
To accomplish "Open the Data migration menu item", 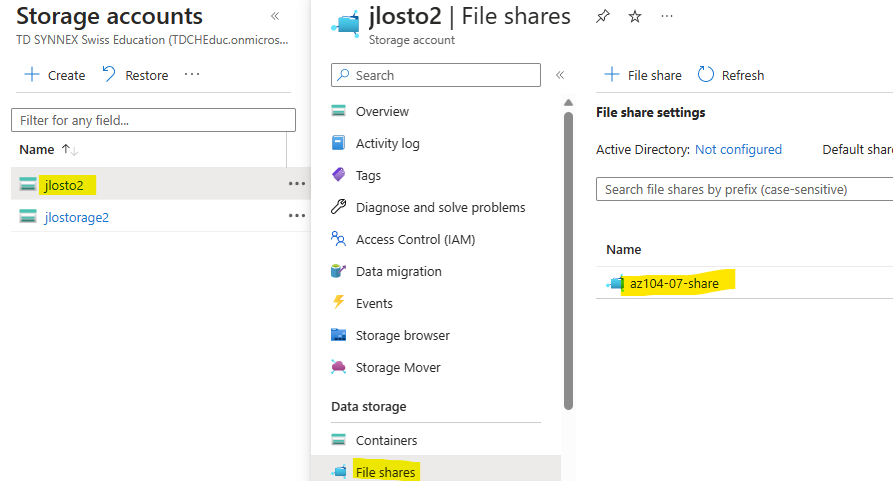I will point(399,271).
